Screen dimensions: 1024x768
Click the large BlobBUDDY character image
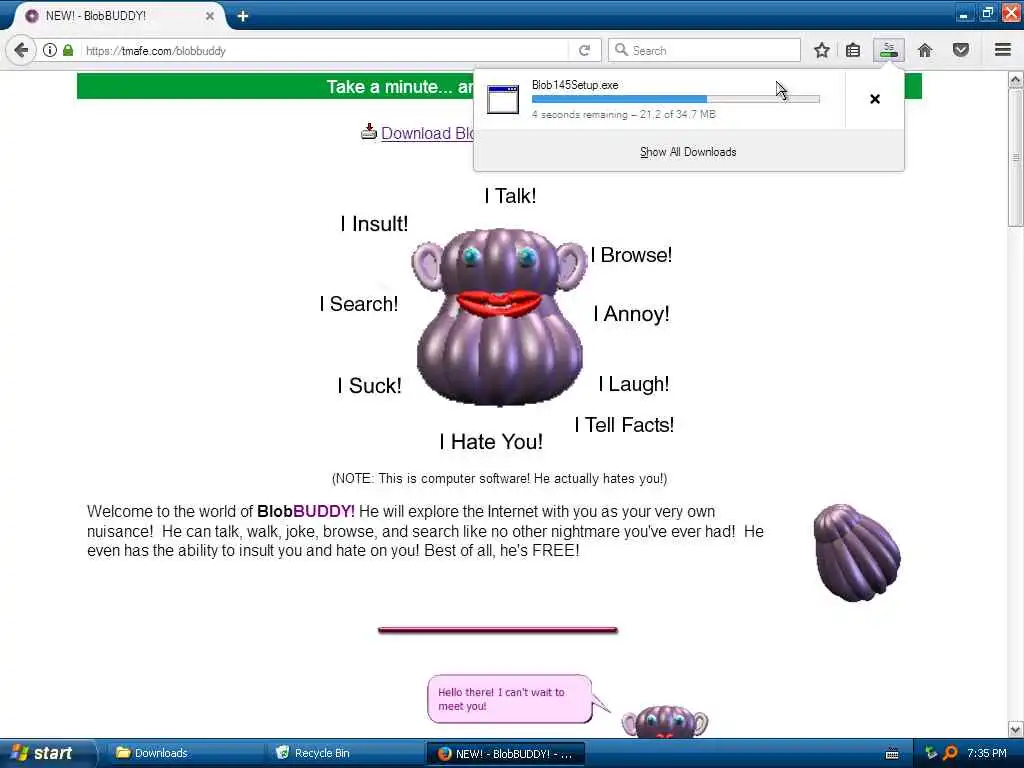[x=500, y=317]
